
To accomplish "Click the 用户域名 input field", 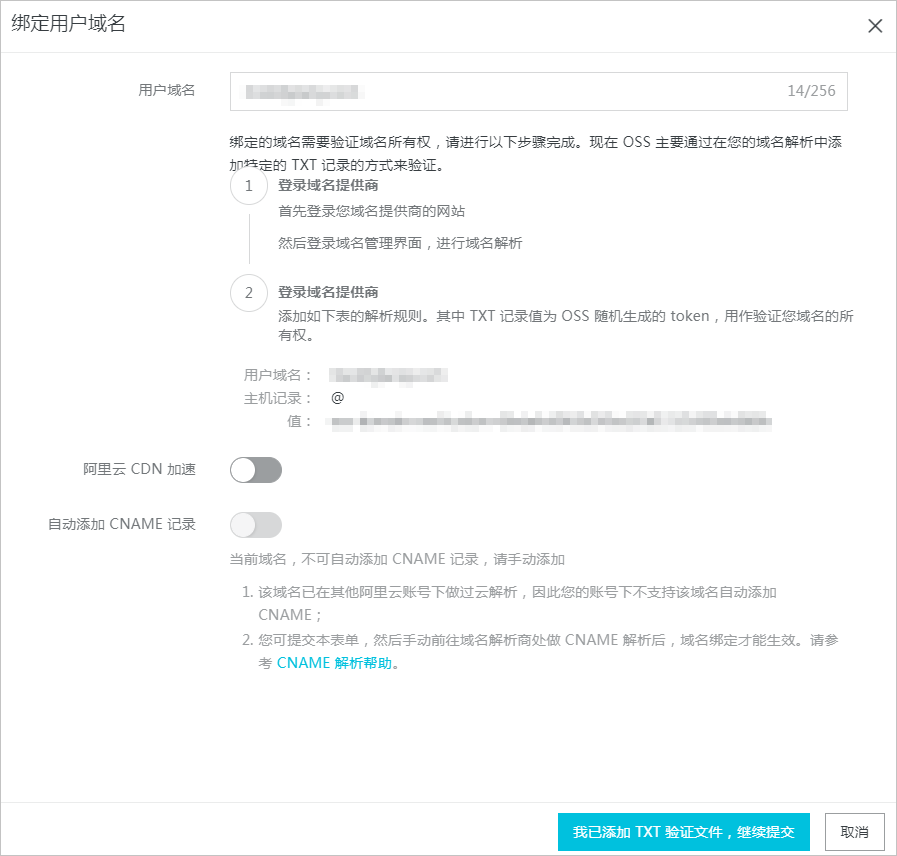I will pos(538,92).
